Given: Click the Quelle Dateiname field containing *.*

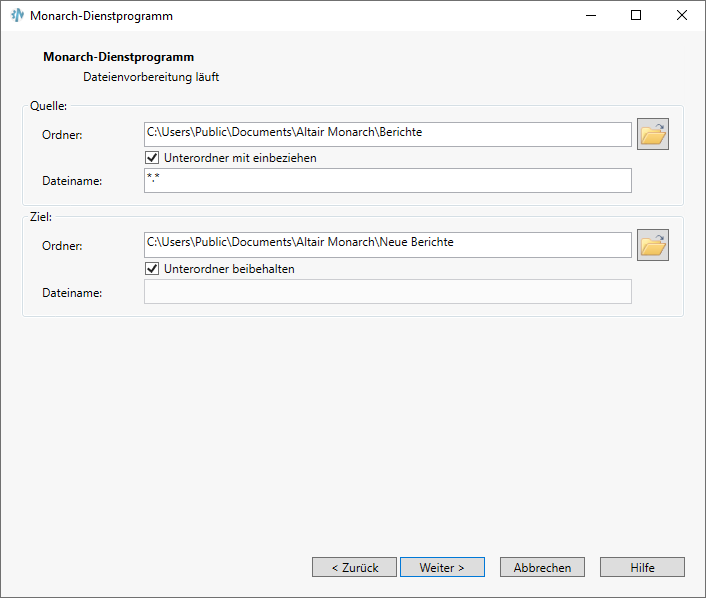Looking at the screenshot, I should (x=388, y=180).
